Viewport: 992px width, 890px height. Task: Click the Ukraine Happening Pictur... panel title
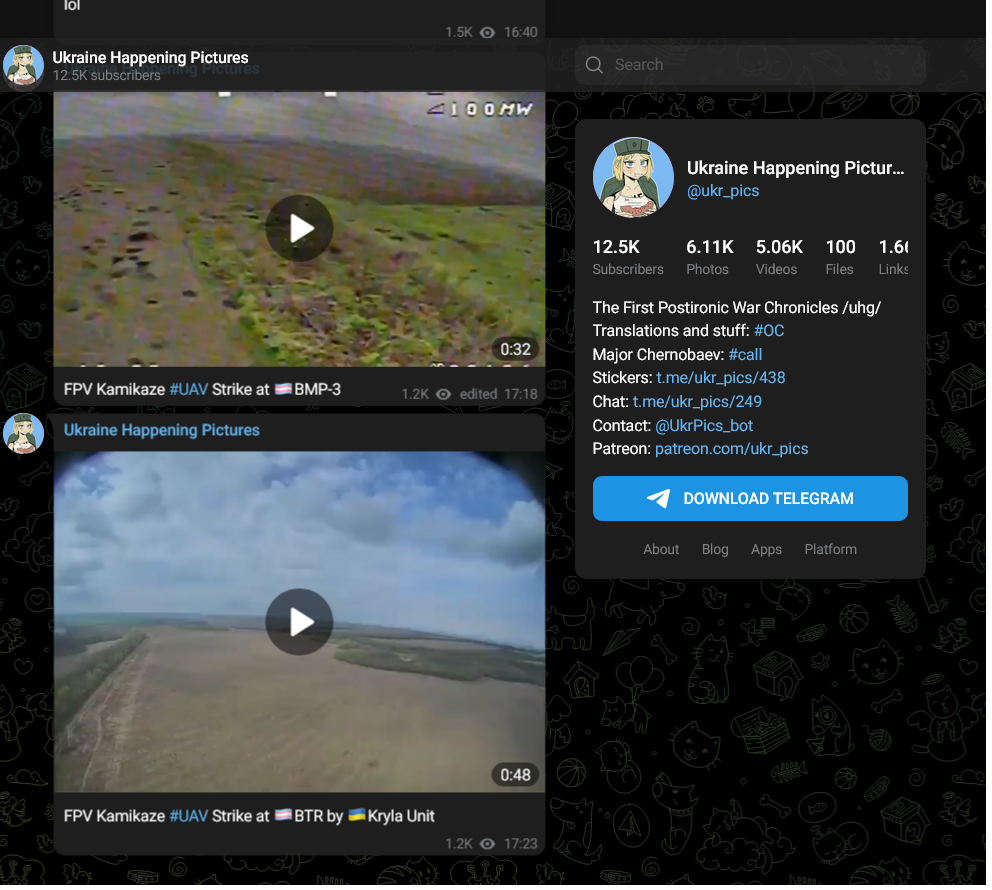796,168
